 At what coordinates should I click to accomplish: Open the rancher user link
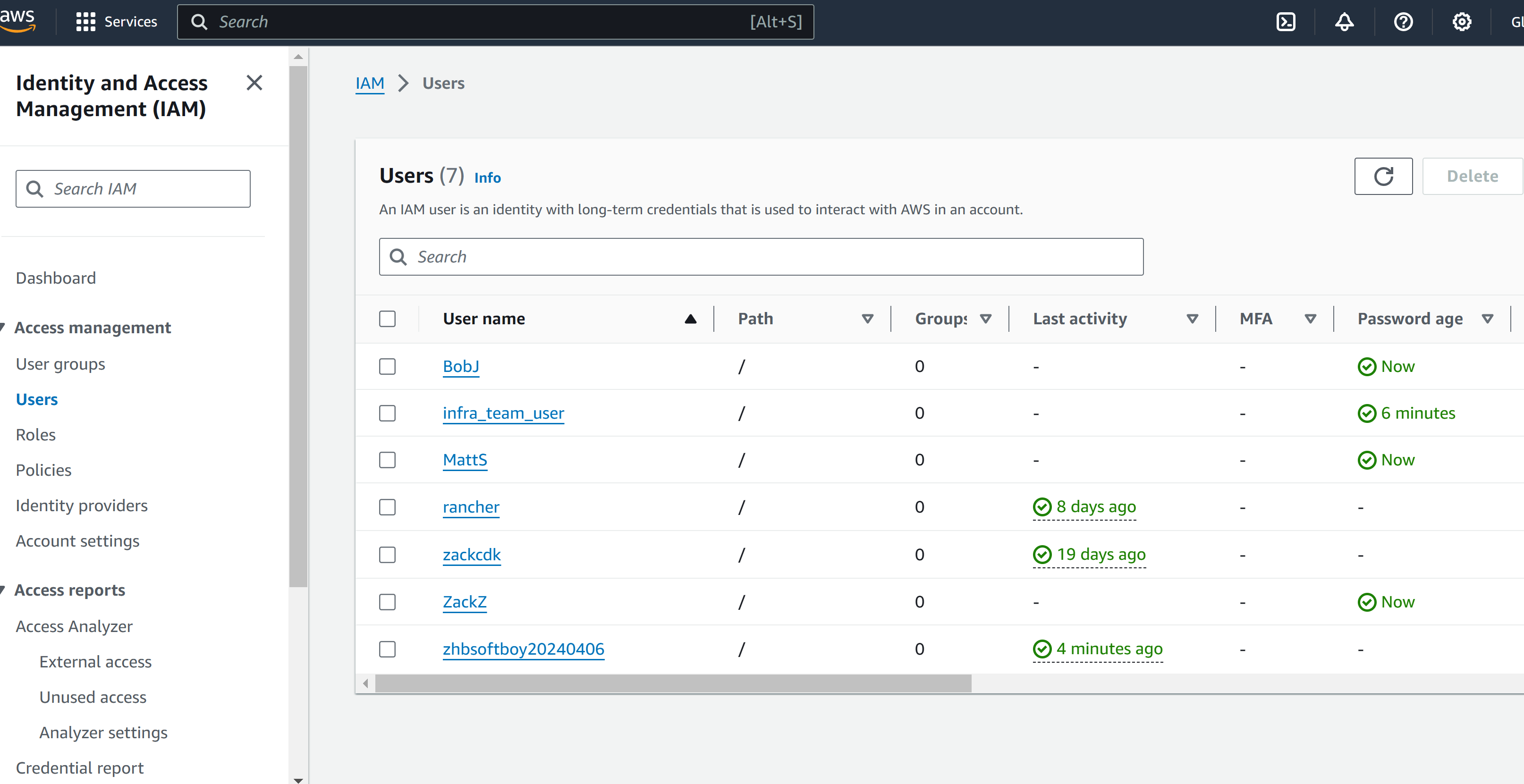click(x=471, y=507)
